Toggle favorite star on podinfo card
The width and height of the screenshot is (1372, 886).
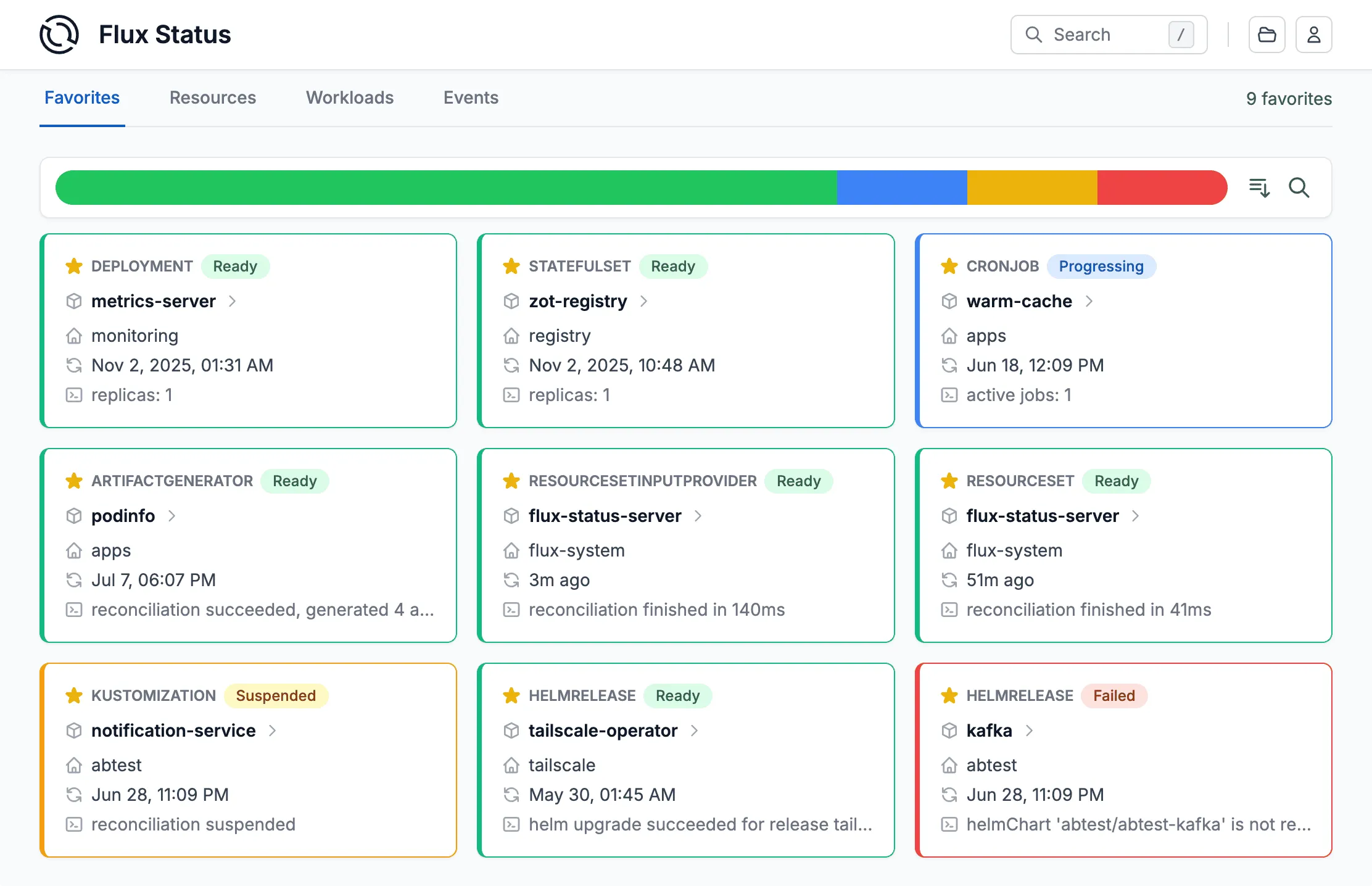(x=74, y=481)
